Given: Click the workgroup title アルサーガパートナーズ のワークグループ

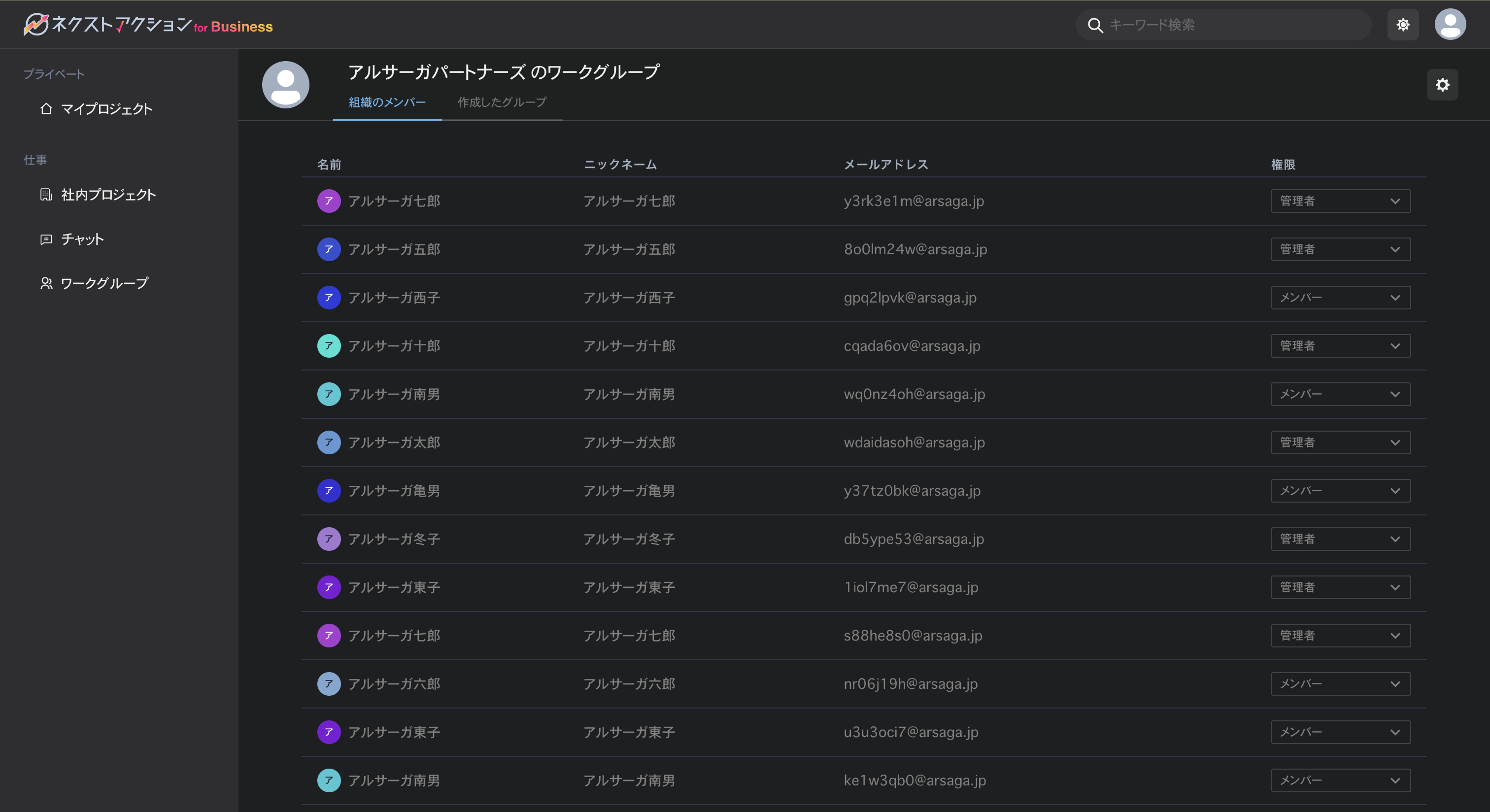Looking at the screenshot, I should (504, 72).
